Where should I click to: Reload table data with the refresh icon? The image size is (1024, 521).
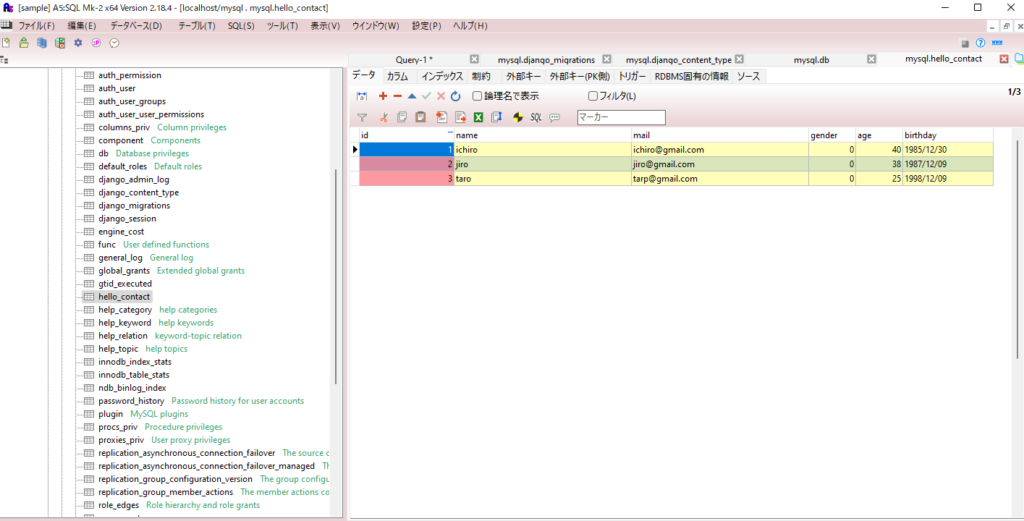click(x=456, y=96)
